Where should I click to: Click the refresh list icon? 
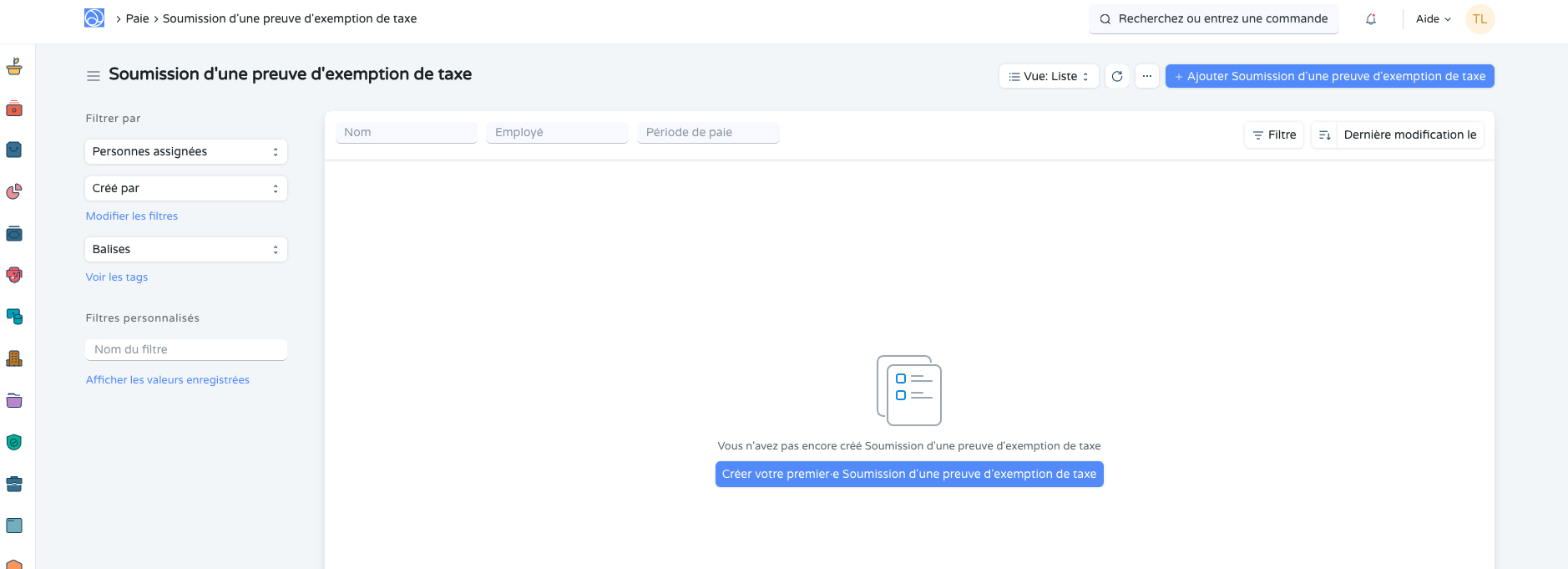[x=1117, y=76]
